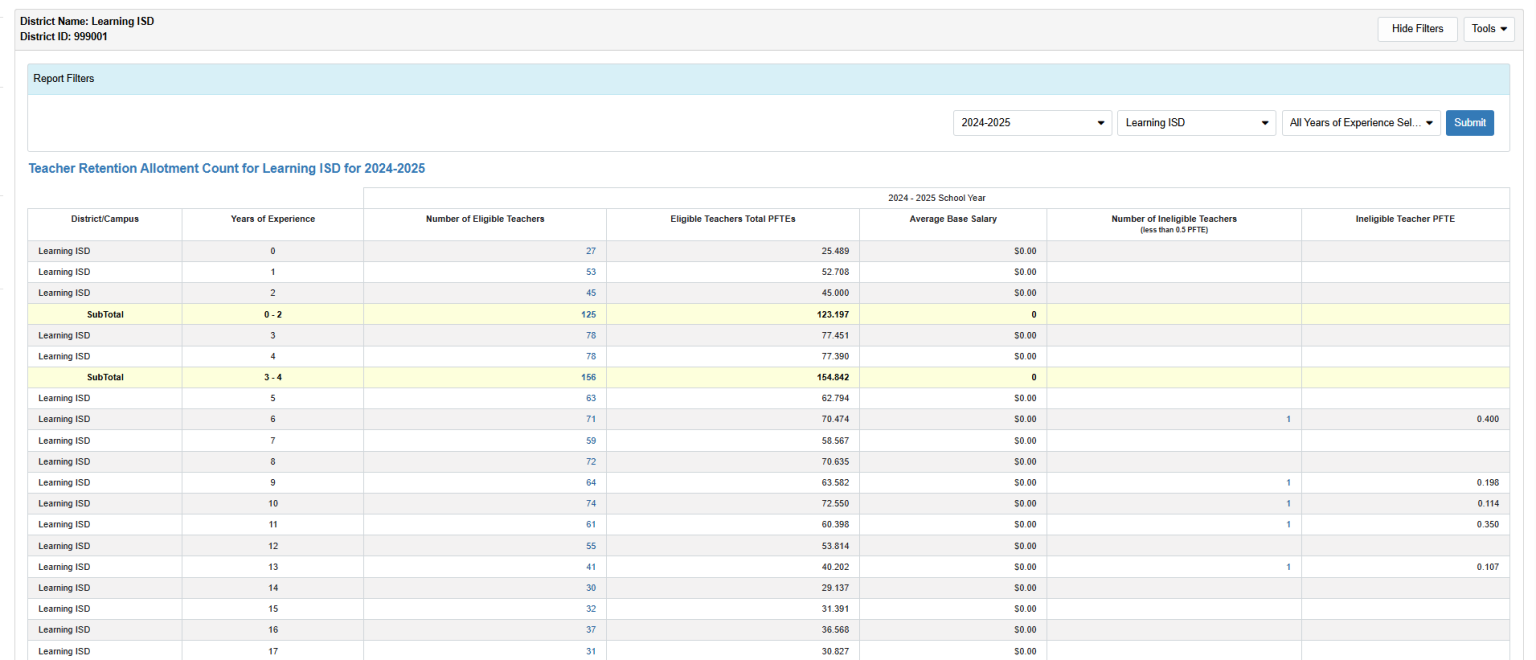Click the Hide Filters button
Image resolution: width=1536 pixels, height=660 pixels.
tap(1417, 29)
